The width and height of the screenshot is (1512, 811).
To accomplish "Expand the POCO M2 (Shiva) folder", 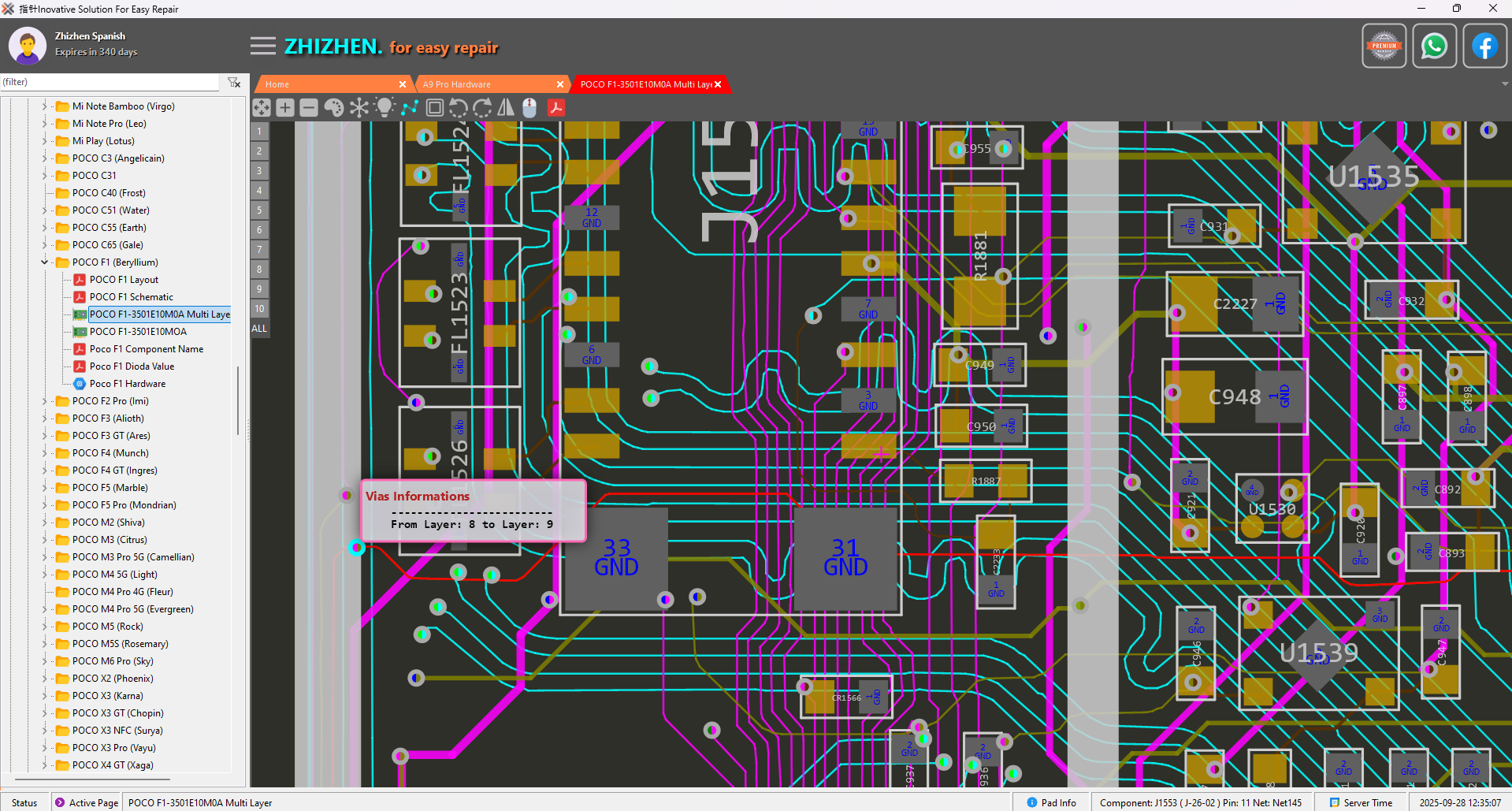I will tap(44, 523).
